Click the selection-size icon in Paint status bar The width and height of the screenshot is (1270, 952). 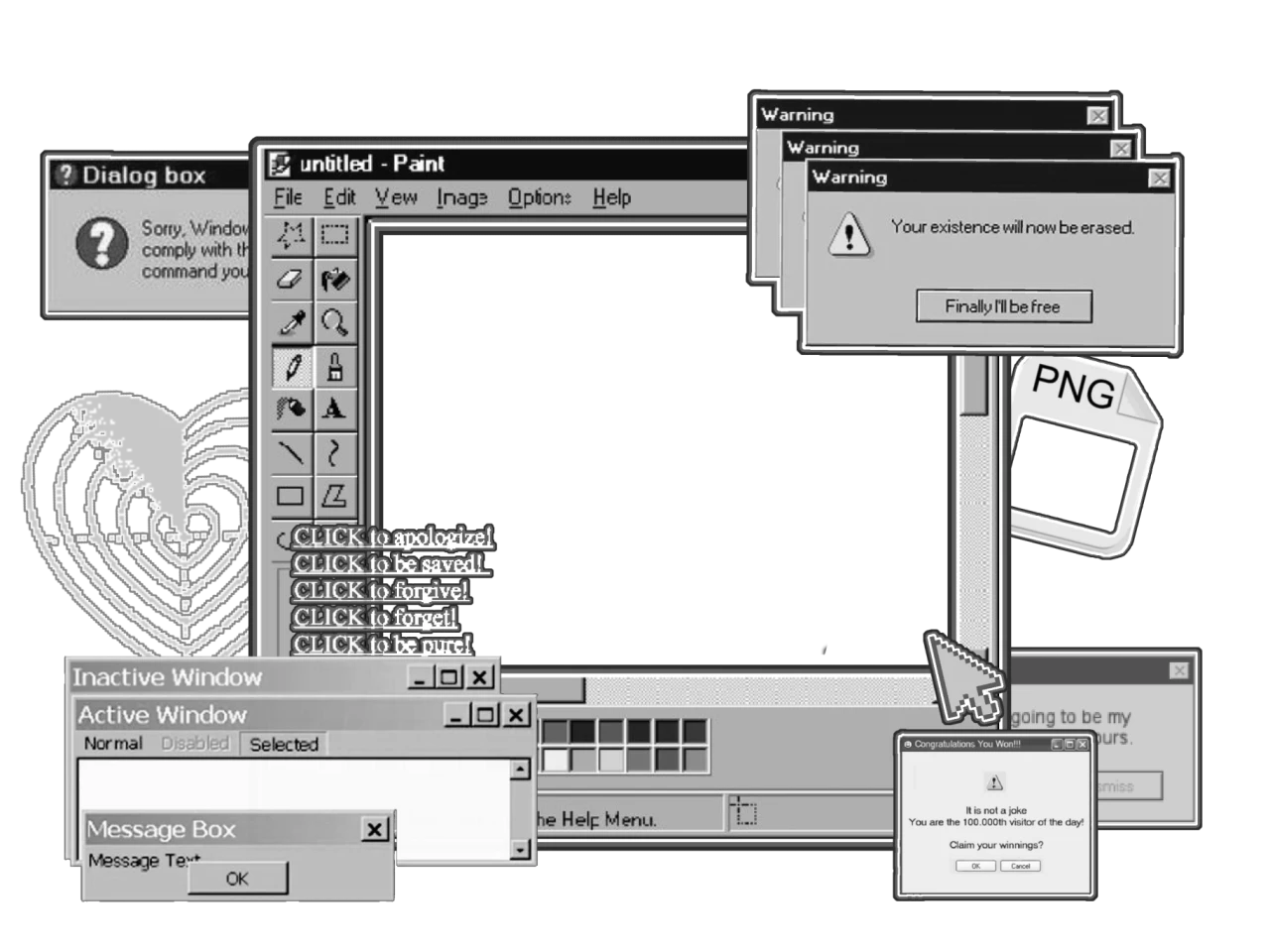744,812
